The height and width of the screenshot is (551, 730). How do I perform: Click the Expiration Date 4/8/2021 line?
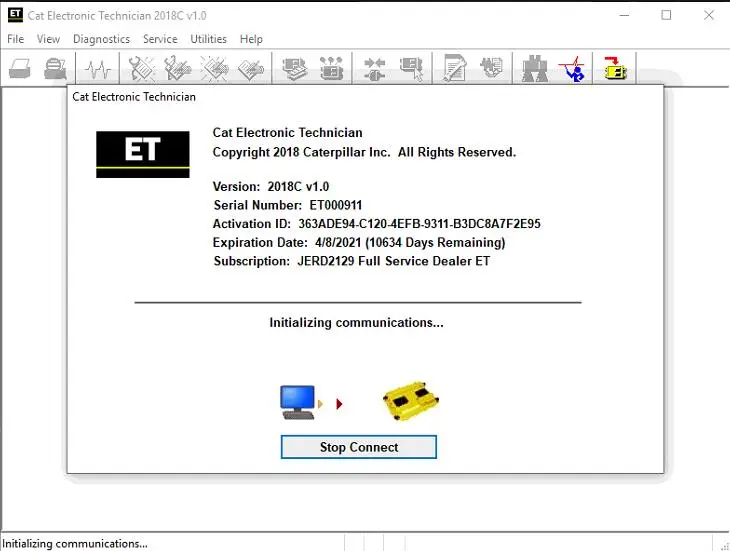pos(359,242)
